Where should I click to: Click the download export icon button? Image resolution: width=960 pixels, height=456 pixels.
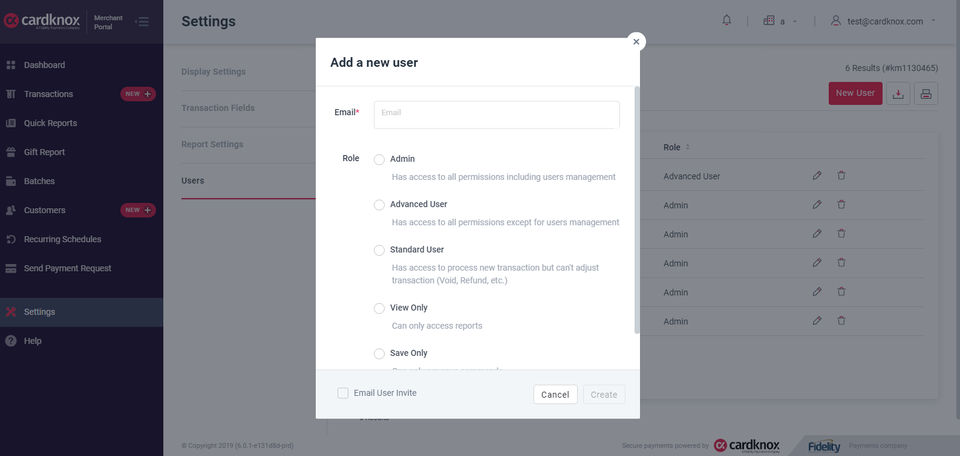click(898, 94)
